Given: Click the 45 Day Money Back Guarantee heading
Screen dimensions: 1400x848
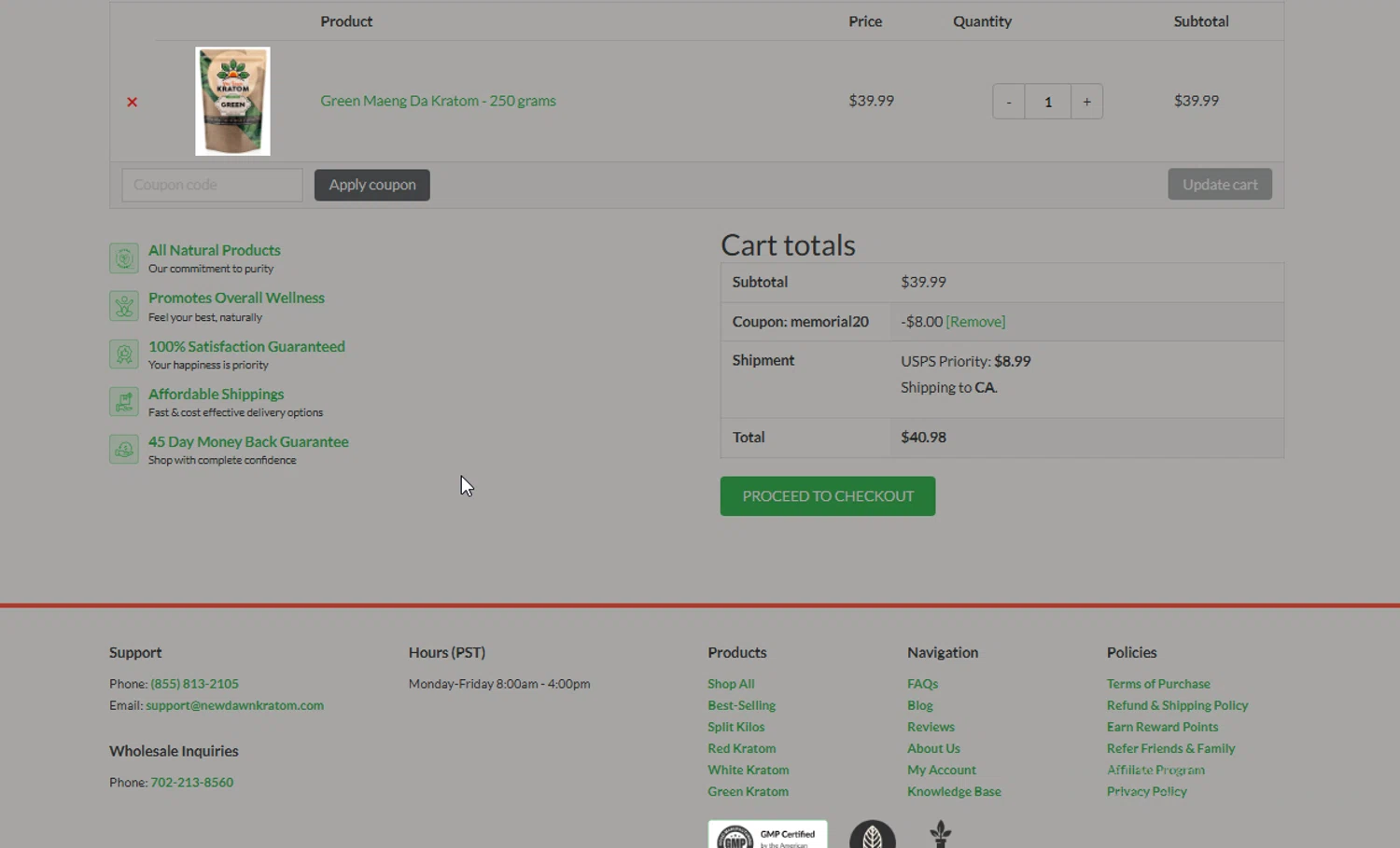Looking at the screenshot, I should click(248, 441).
